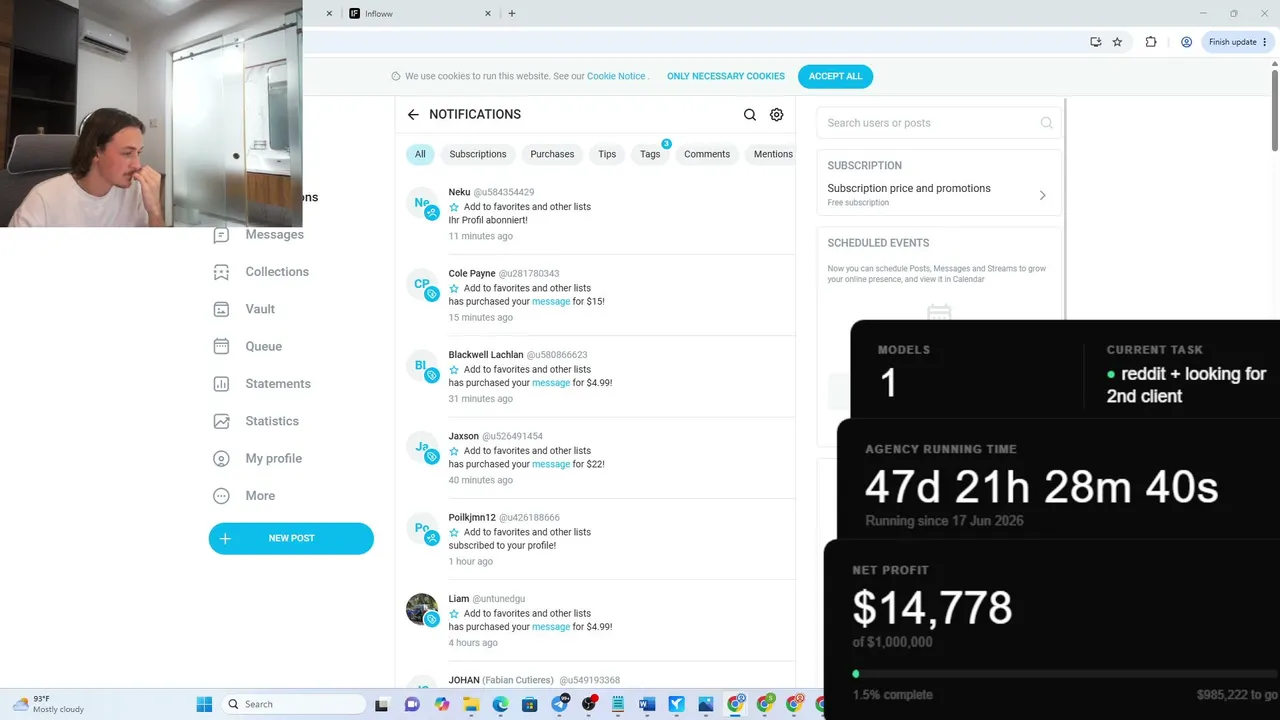The width and height of the screenshot is (1280, 720).
Task: Open the browser Extensions puzzle icon
Action: click(1151, 42)
